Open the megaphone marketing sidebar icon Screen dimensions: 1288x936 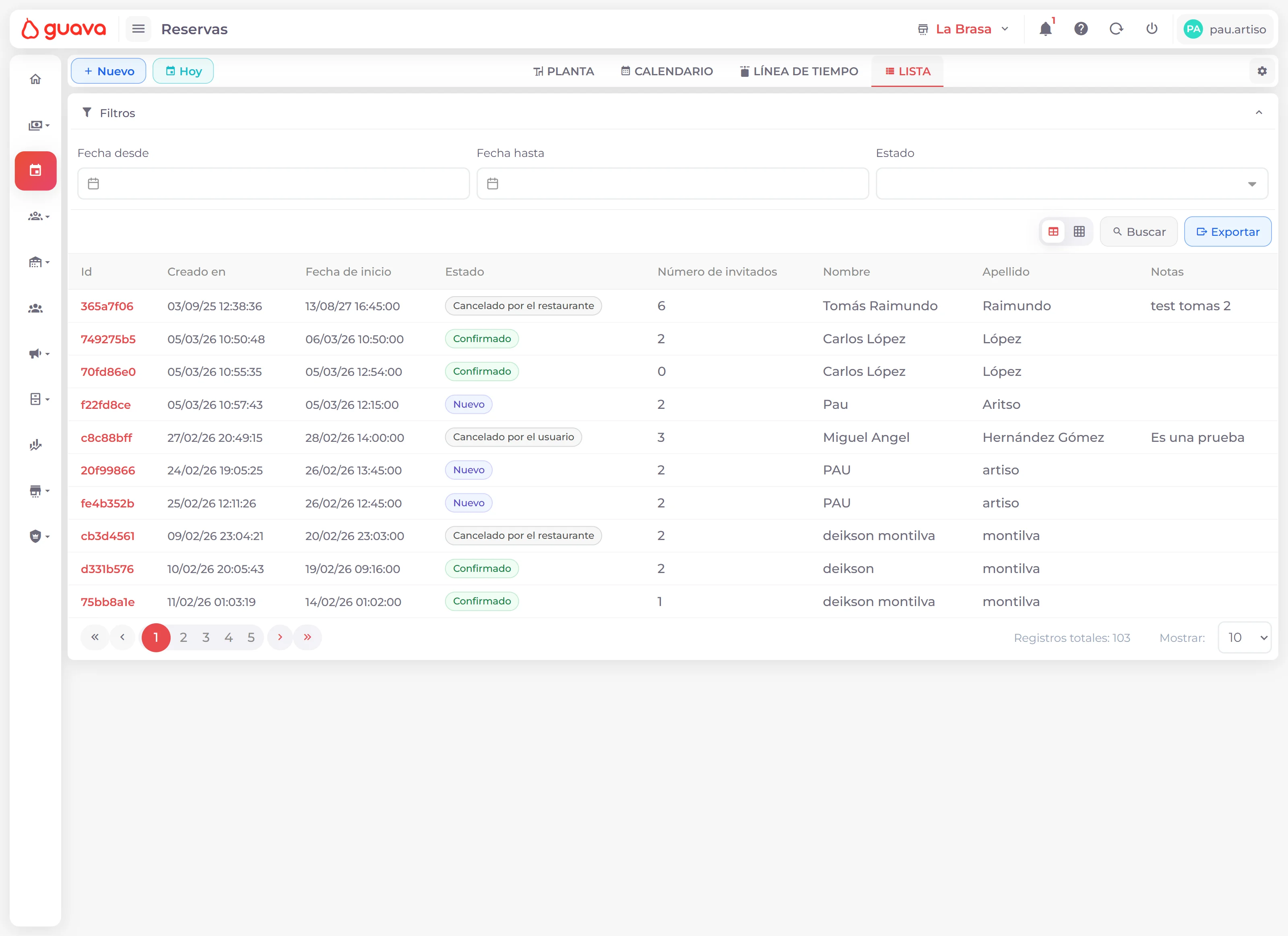pyautogui.click(x=35, y=354)
